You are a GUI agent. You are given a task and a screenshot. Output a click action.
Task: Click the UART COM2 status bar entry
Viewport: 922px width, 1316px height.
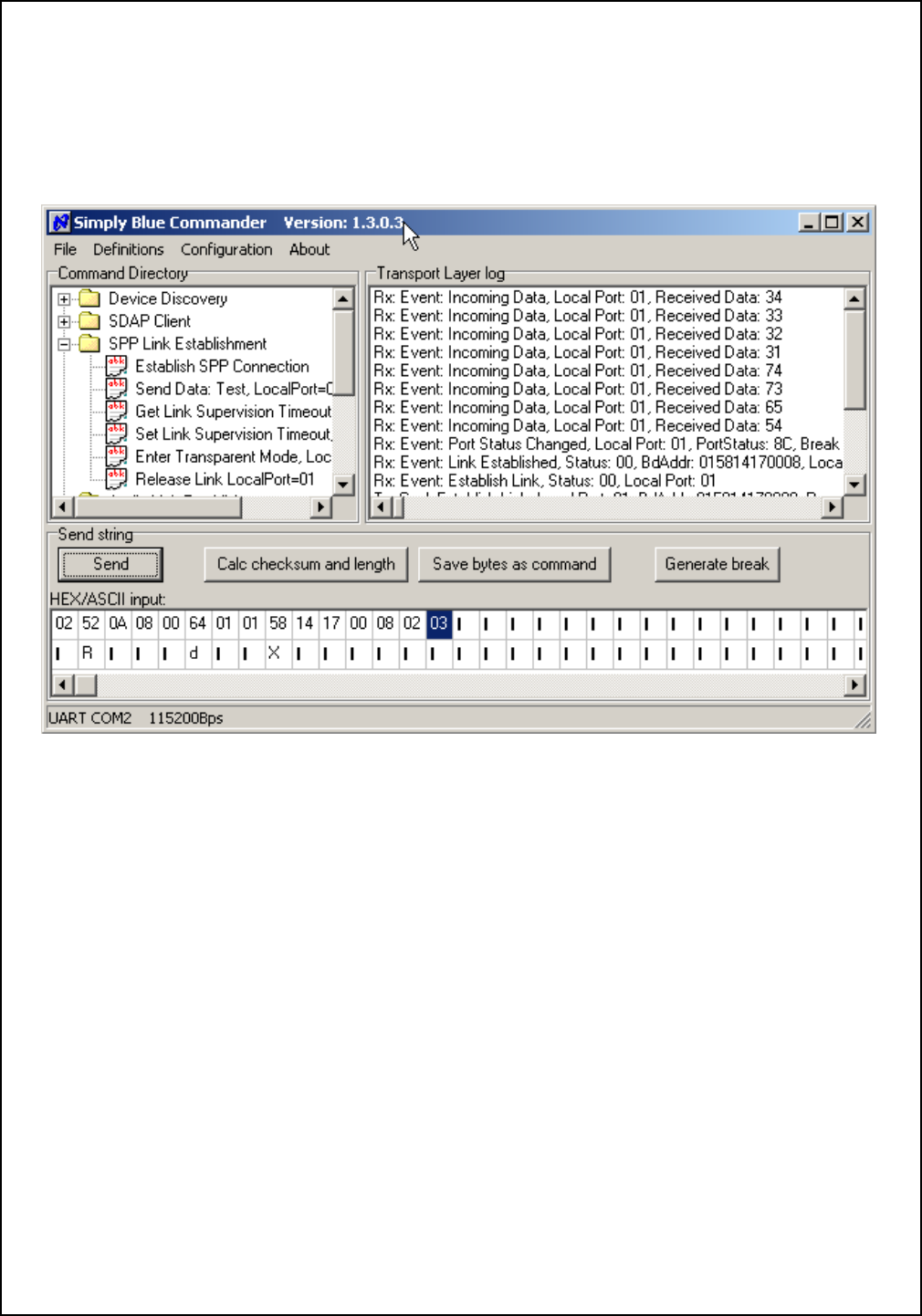pyautogui.click(x=89, y=718)
